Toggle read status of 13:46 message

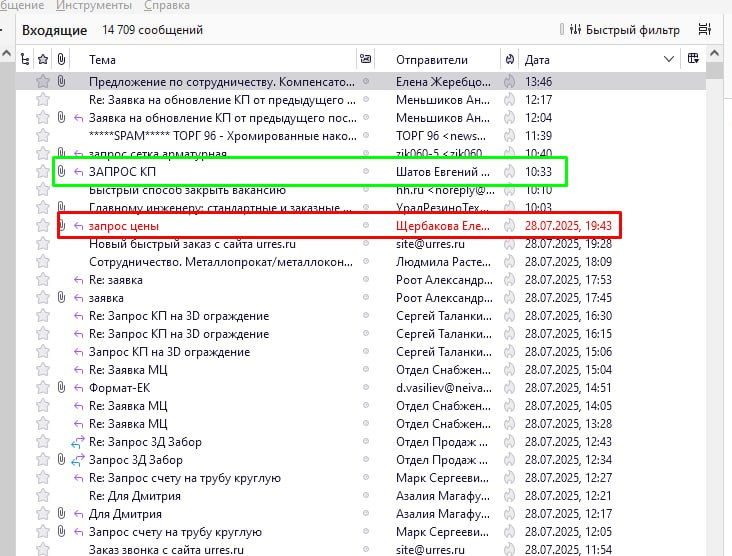coord(366,81)
